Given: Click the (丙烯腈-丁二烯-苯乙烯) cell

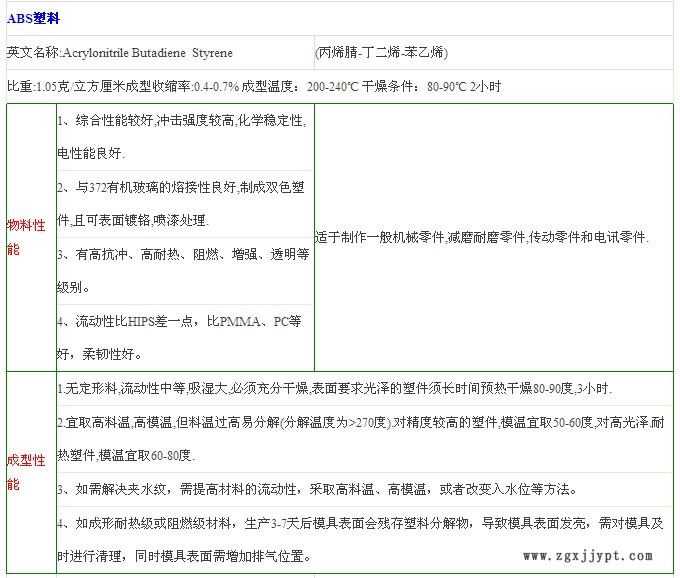Looking at the screenshot, I should [381, 52].
